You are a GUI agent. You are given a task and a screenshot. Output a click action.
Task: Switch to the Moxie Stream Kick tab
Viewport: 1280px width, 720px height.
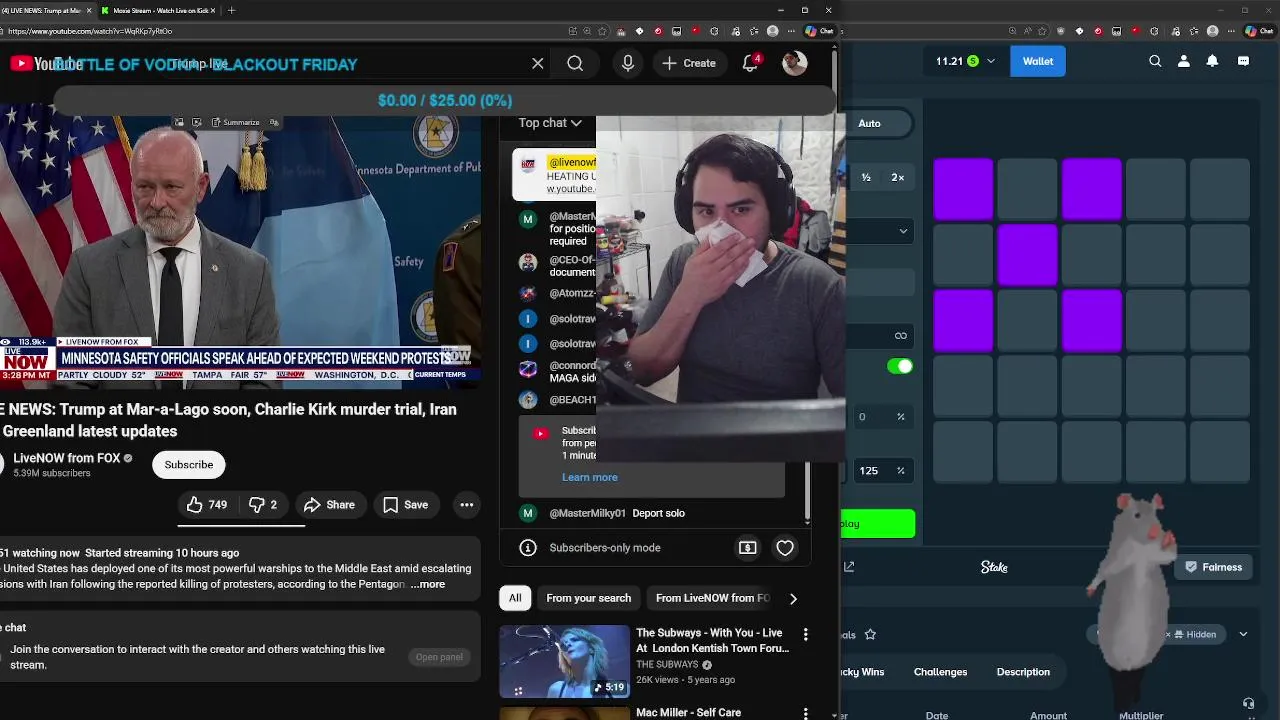click(157, 10)
